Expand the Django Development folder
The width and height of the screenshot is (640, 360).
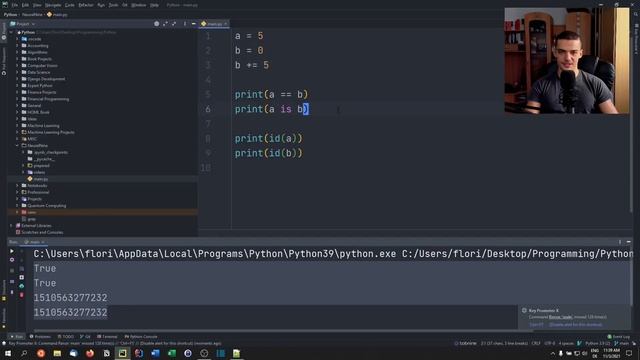coord(17,79)
